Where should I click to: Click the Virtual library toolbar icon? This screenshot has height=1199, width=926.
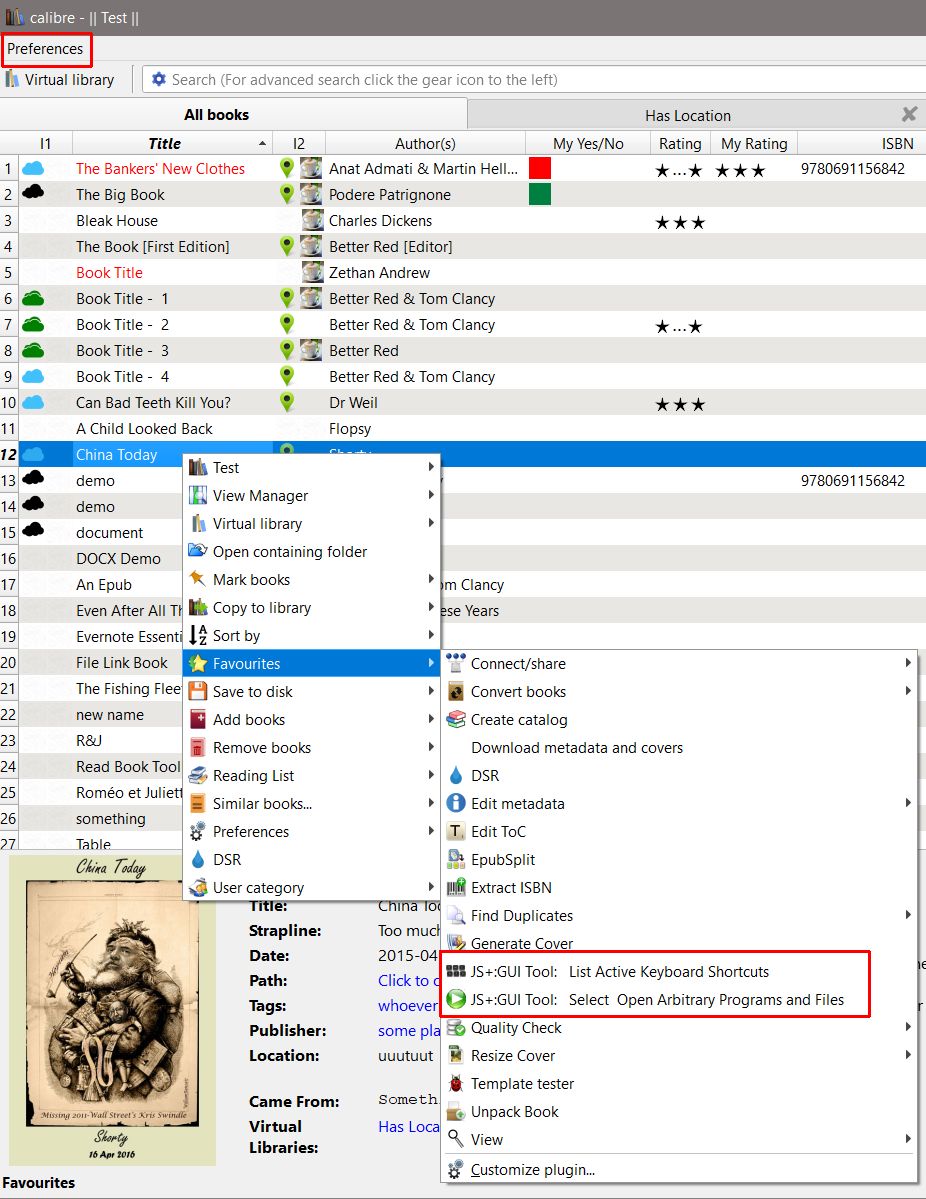12,80
